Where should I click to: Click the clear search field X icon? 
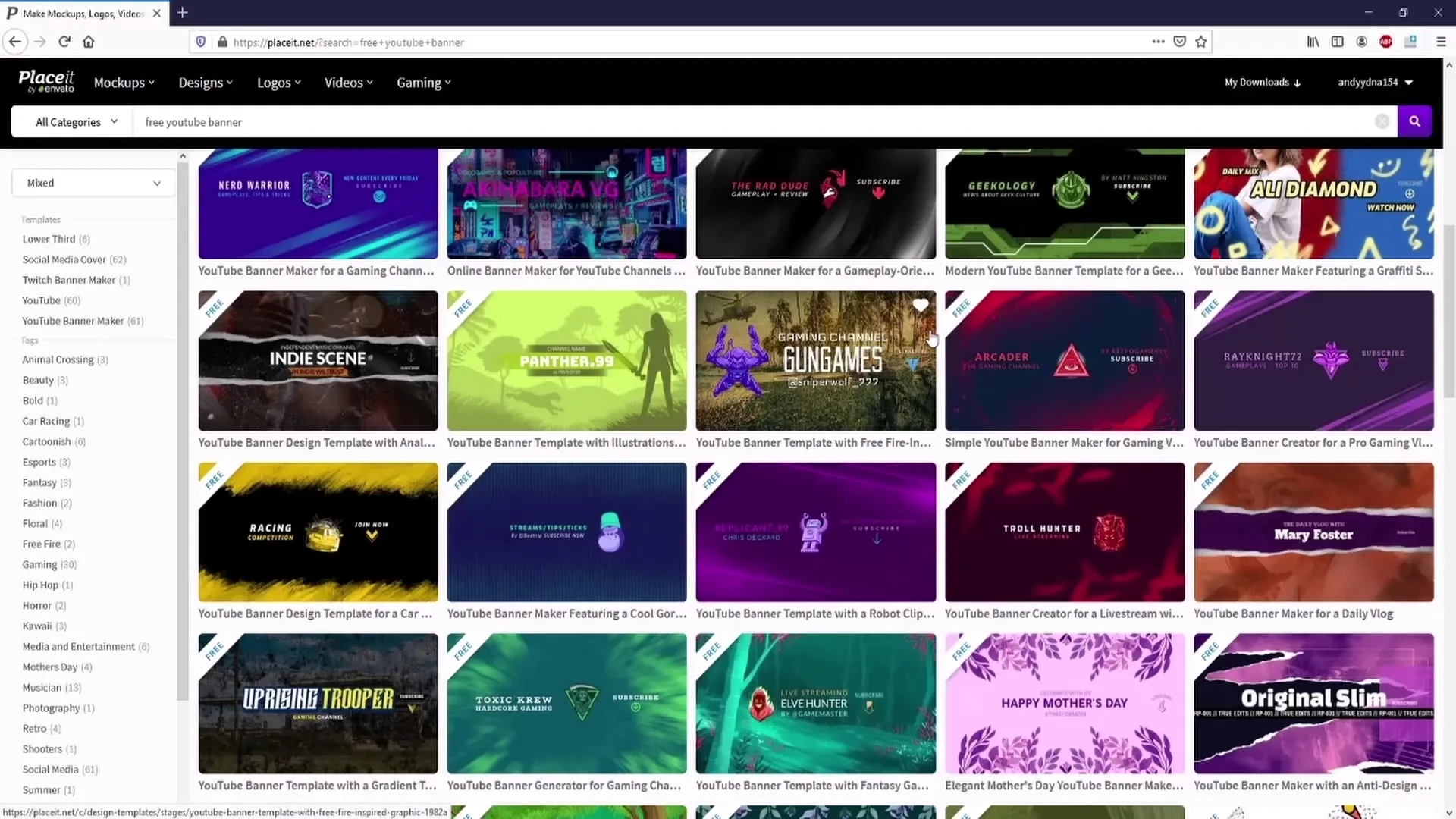1383,121
